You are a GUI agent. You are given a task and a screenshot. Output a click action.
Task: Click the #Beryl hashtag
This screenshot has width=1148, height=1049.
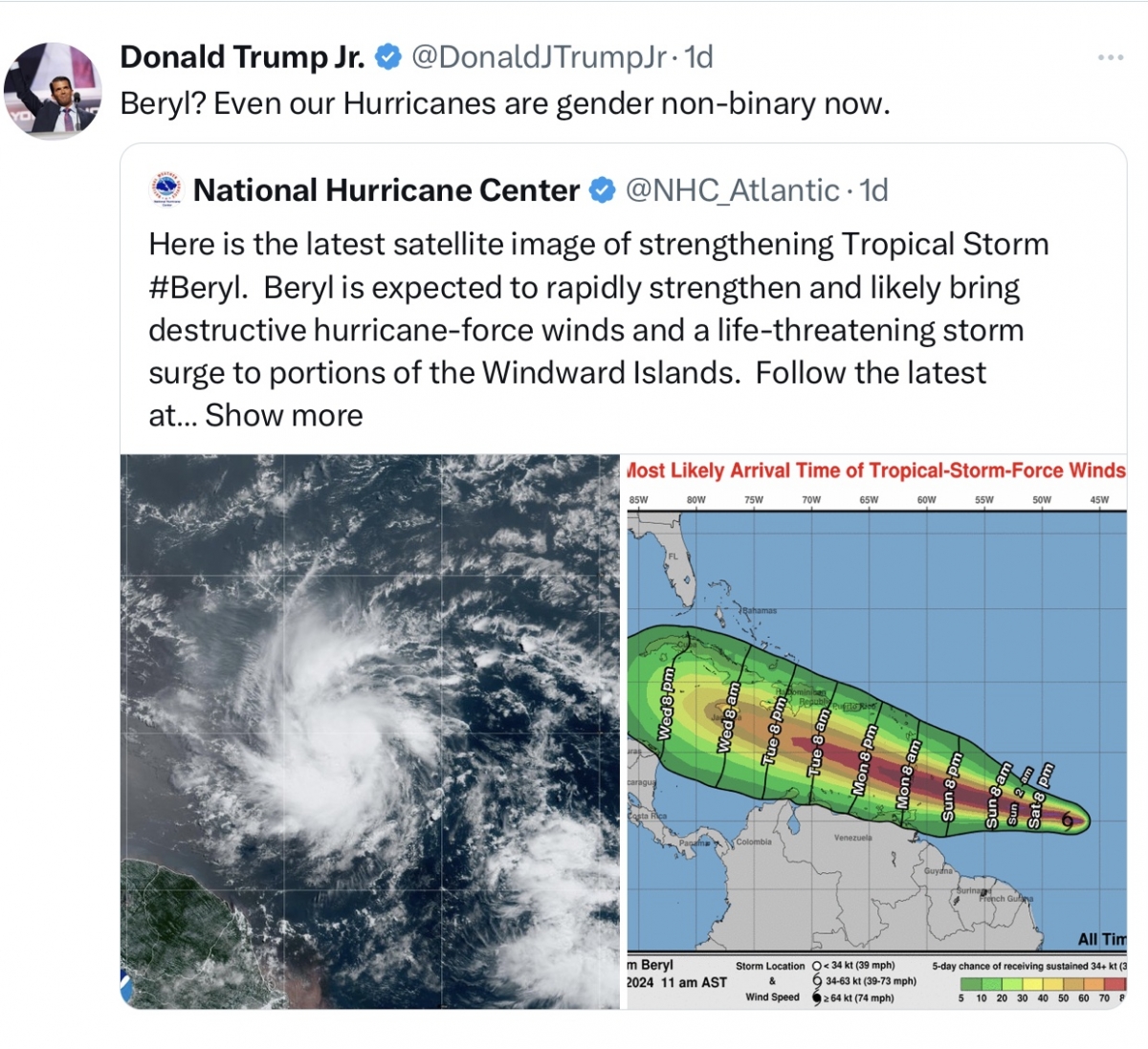click(196, 287)
